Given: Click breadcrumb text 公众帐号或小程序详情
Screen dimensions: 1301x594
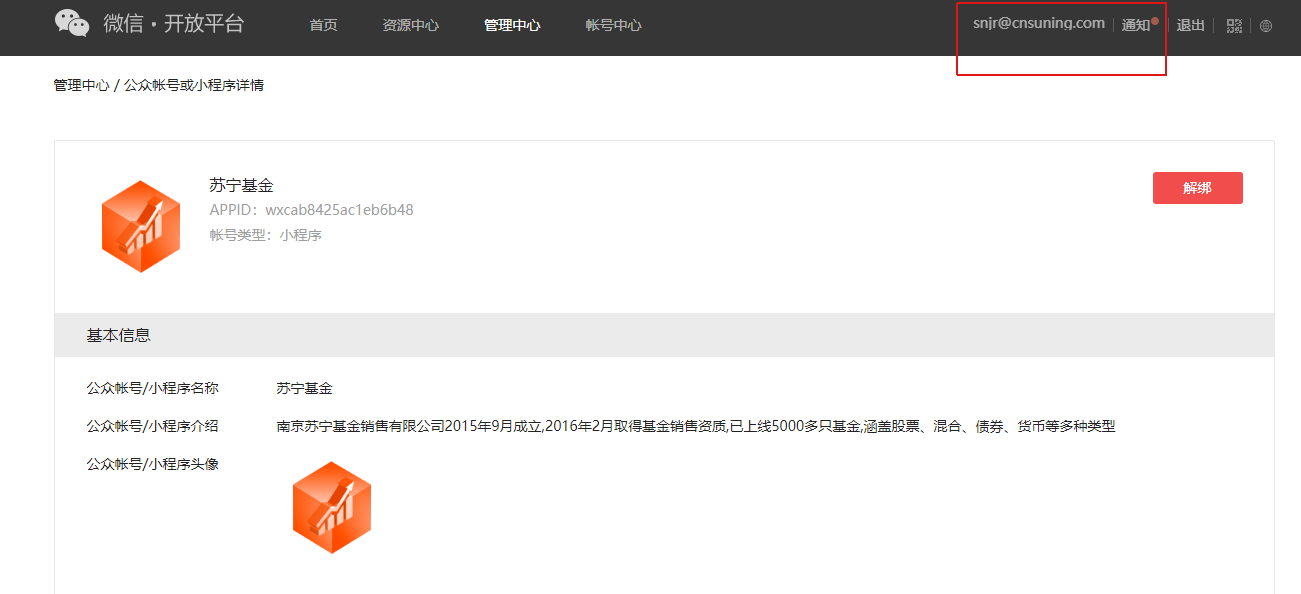Looking at the screenshot, I should point(194,86).
